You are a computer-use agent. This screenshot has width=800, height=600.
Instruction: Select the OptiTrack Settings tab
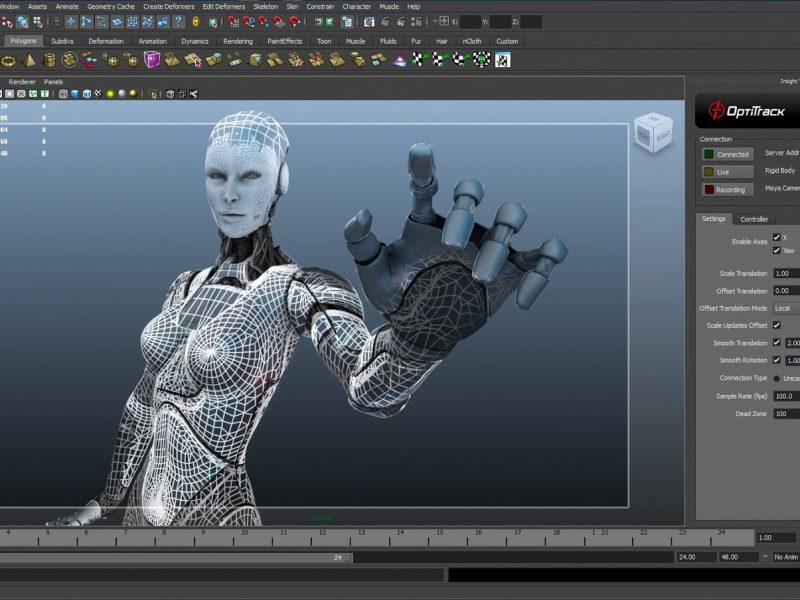pos(713,218)
